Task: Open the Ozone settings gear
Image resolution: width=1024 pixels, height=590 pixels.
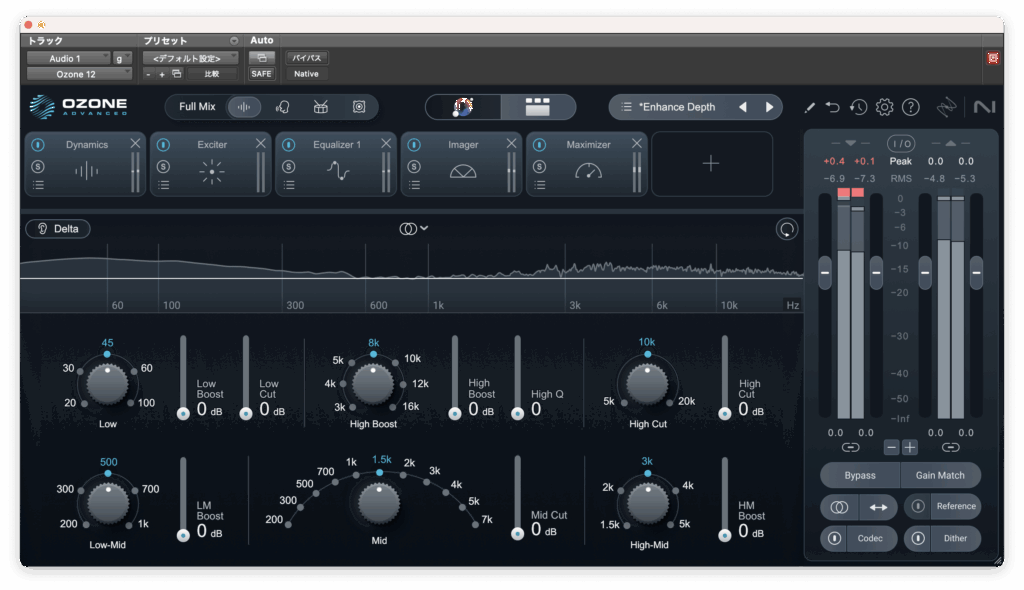Action: (884, 107)
